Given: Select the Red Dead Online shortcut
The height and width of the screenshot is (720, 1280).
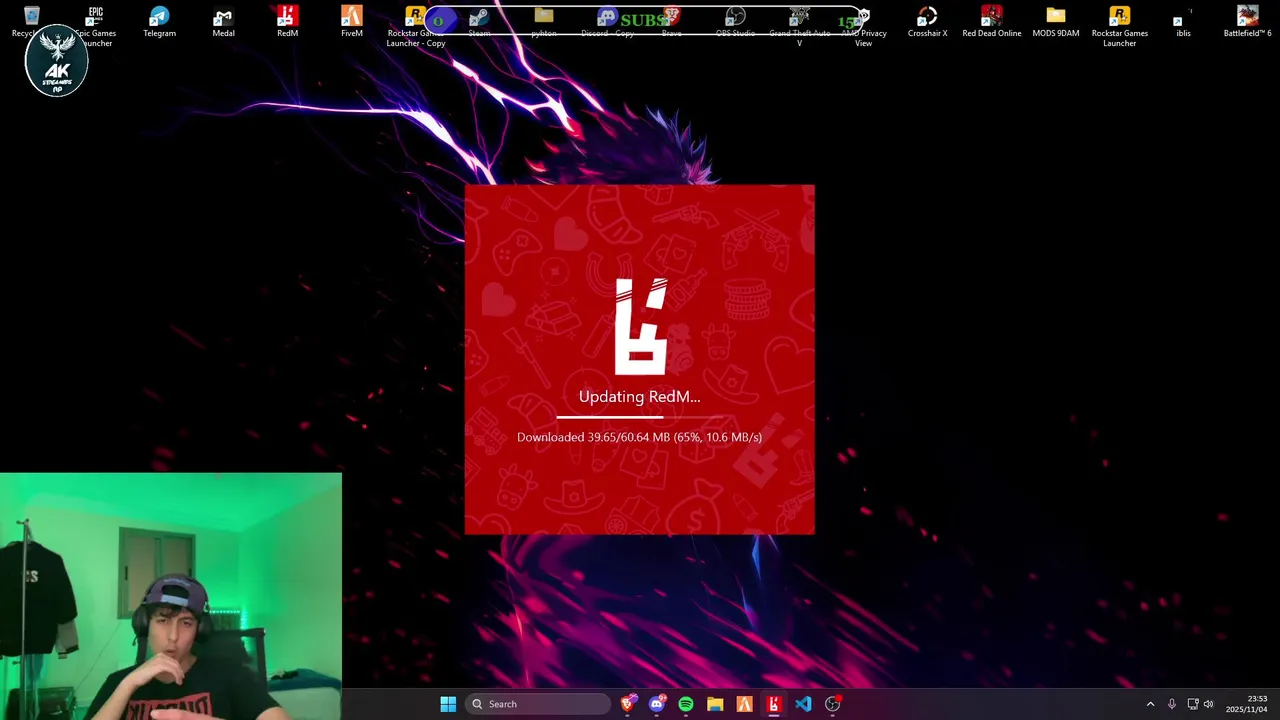Looking at the screenshot, I should [991, 22].
